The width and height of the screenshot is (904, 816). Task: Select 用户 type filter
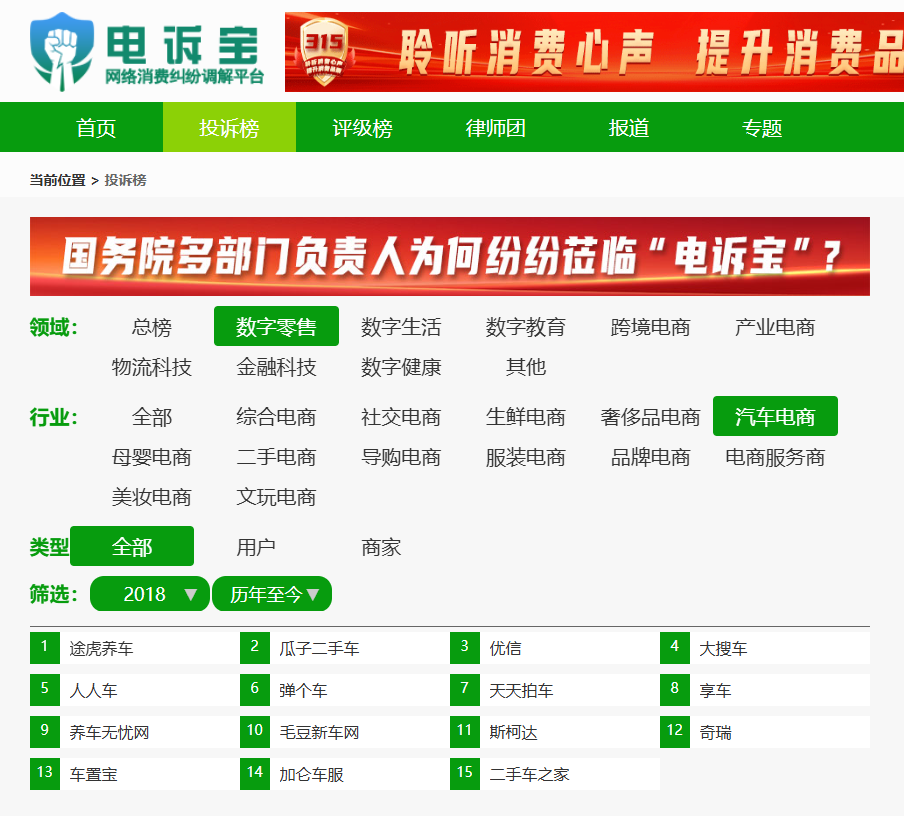point(256,547)
